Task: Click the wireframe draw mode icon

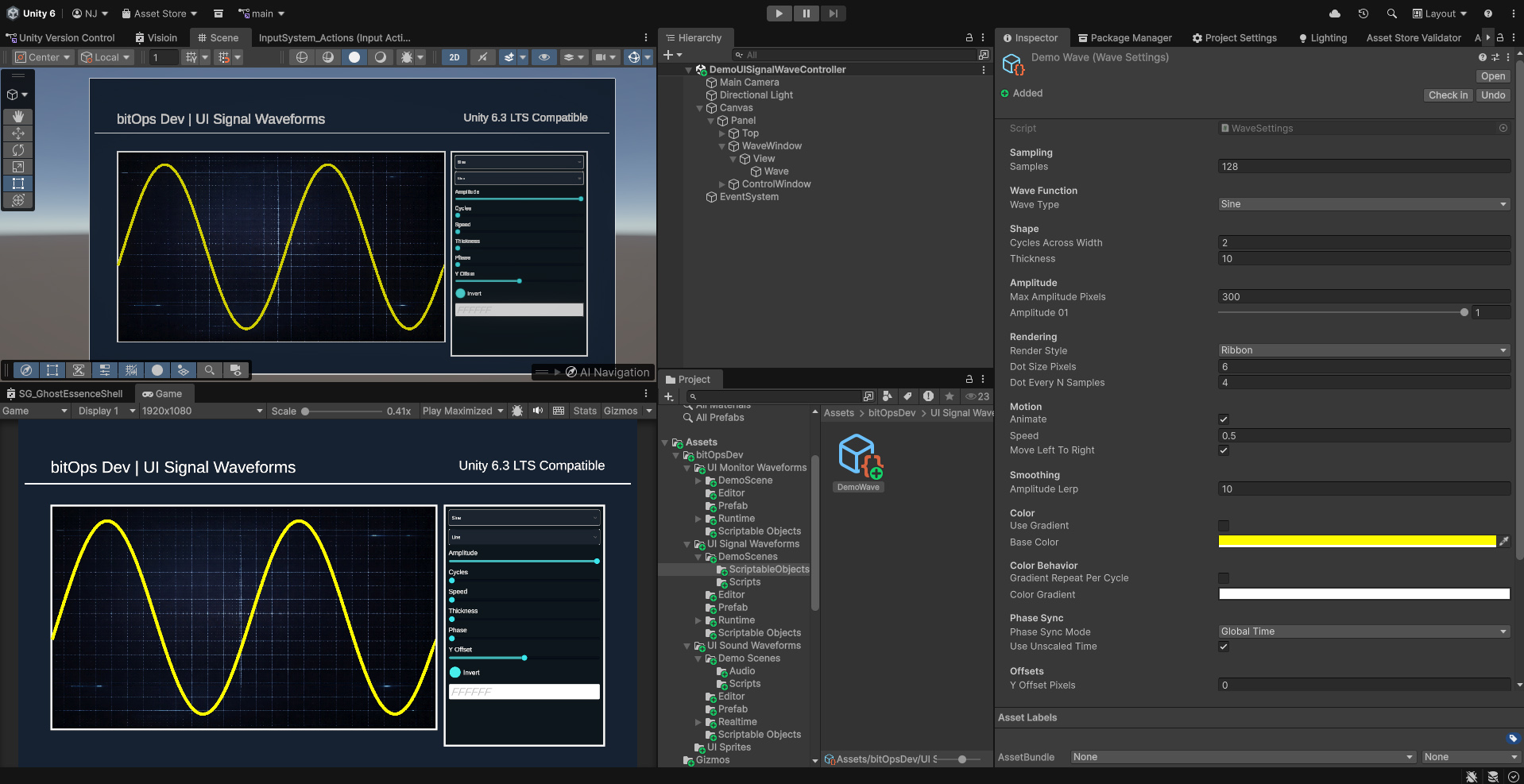Action: click(302, 57)
